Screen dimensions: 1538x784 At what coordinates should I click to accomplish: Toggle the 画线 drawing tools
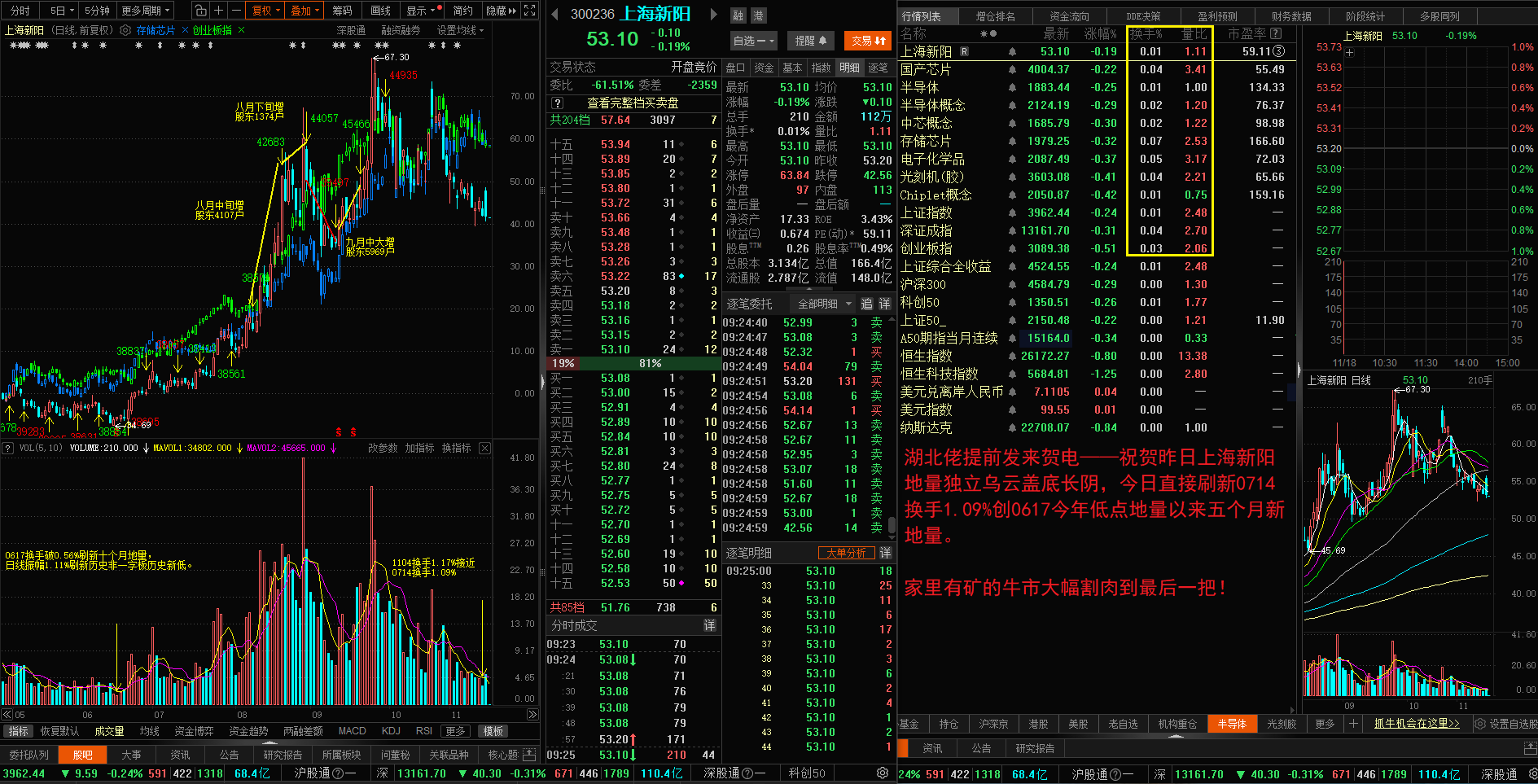click(380, 11)
